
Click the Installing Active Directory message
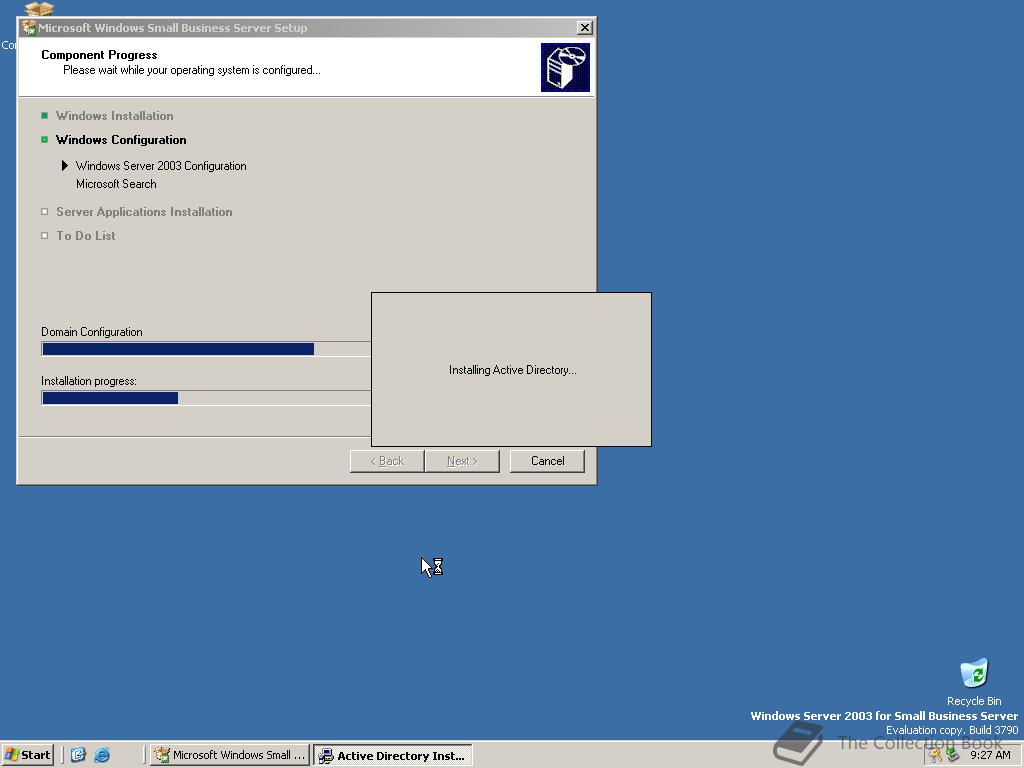[513, 370]
